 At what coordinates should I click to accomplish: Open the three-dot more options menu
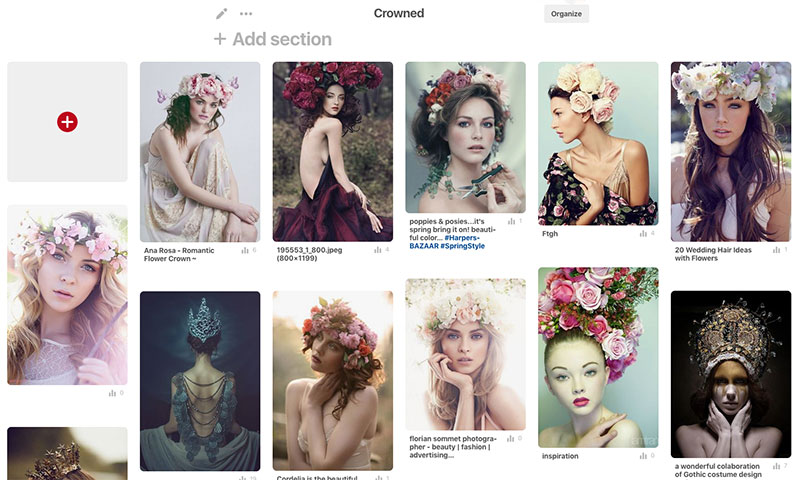(x=246, y=14)
